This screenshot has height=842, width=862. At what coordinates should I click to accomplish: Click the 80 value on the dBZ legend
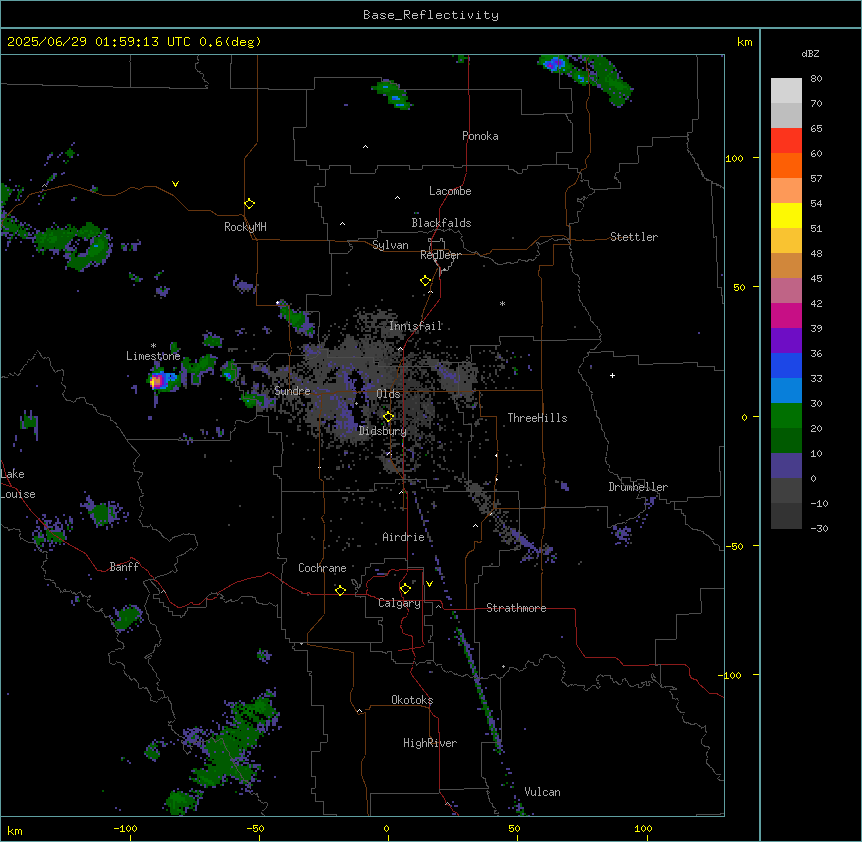coord(816,79)
